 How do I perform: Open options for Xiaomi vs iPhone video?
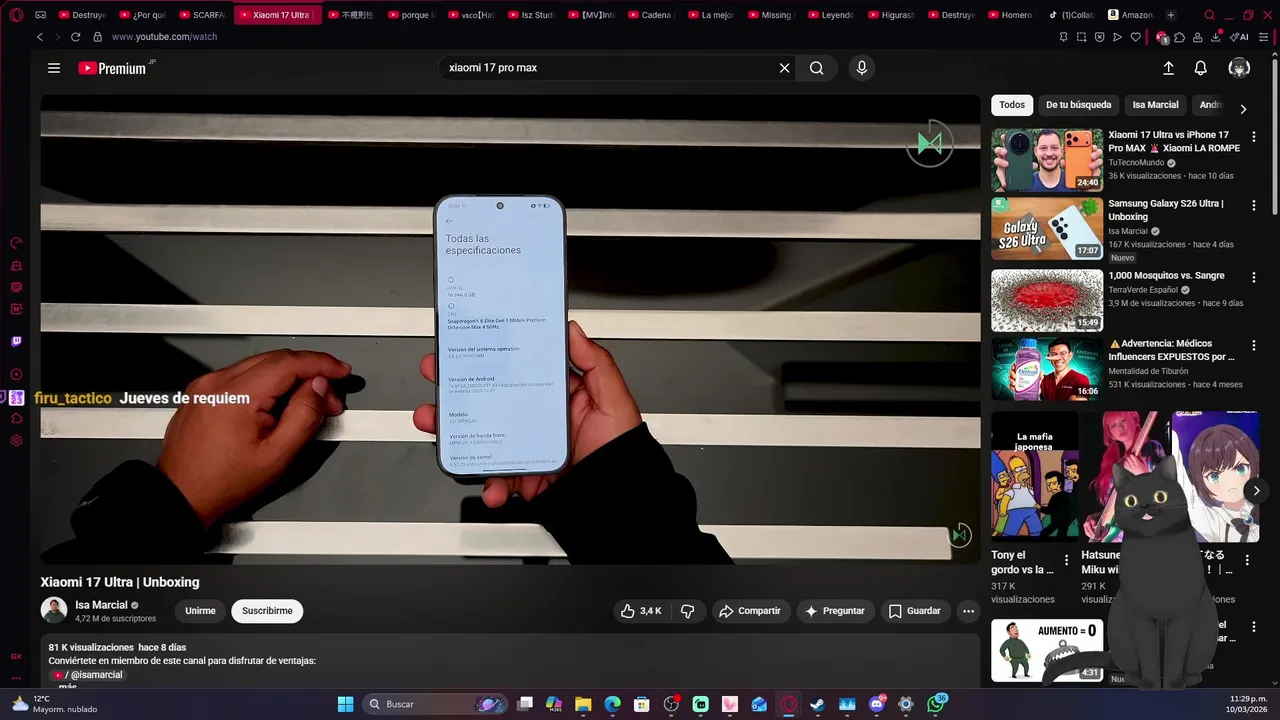pyautogui.click(x=1254, y=136)
